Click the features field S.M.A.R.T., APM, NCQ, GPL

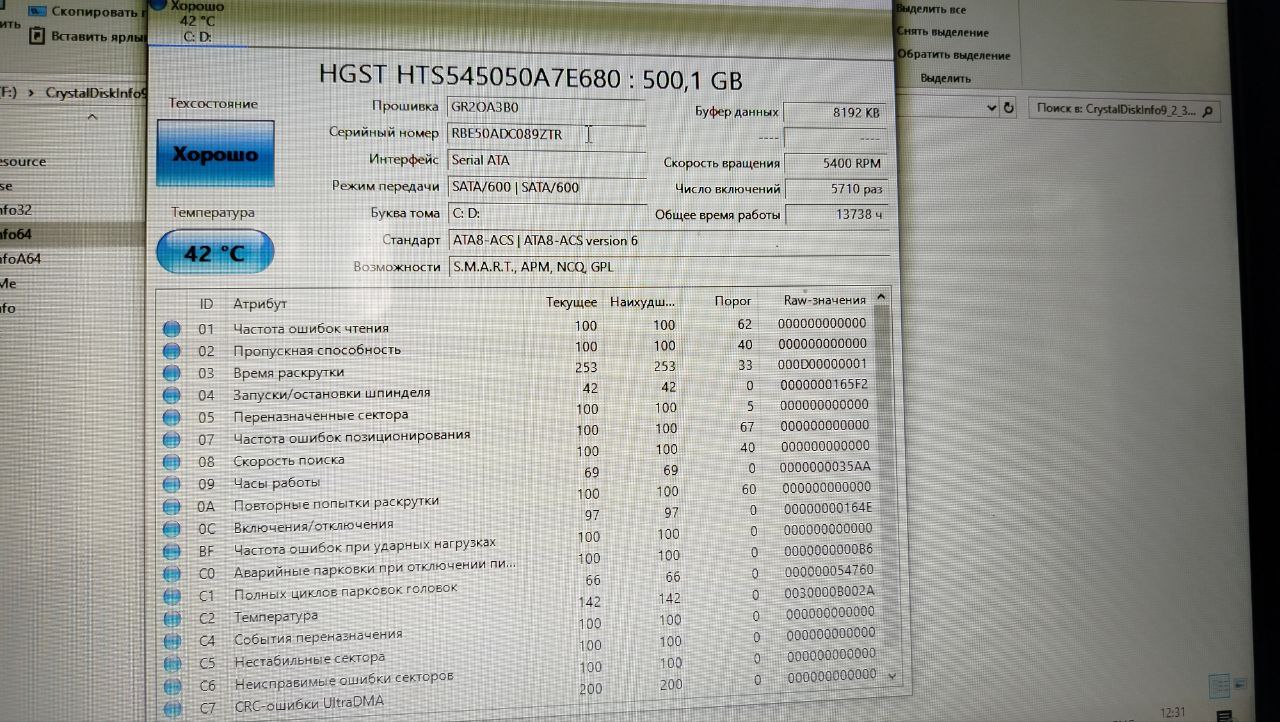(667, 267)
